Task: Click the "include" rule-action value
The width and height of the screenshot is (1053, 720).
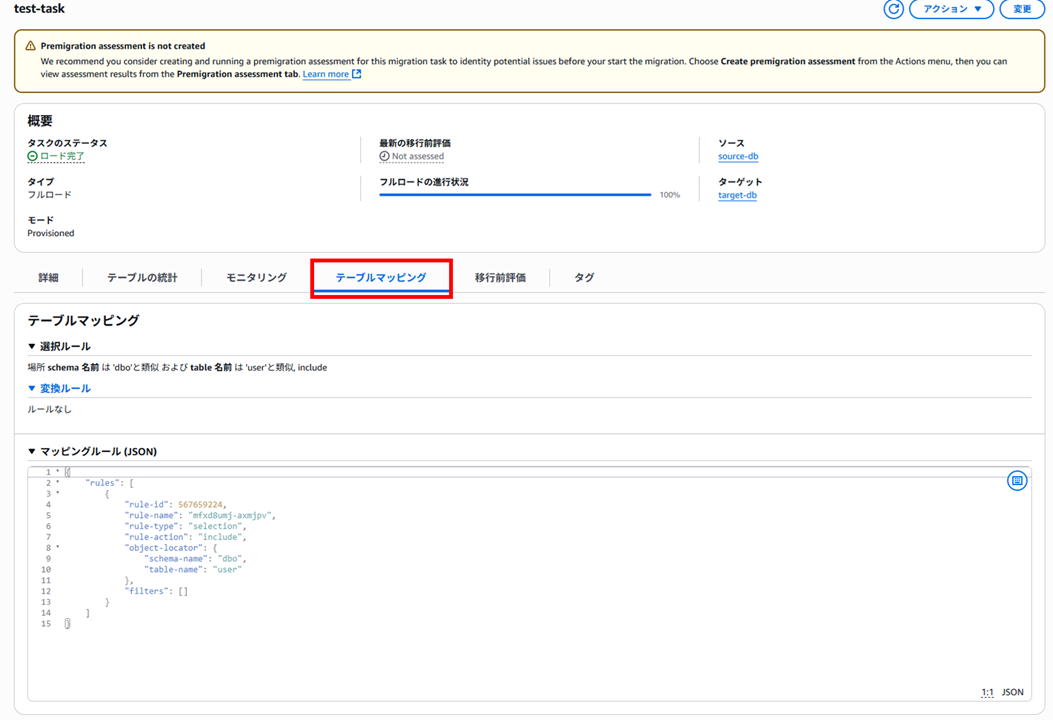Action: click(x=220, y=537)
